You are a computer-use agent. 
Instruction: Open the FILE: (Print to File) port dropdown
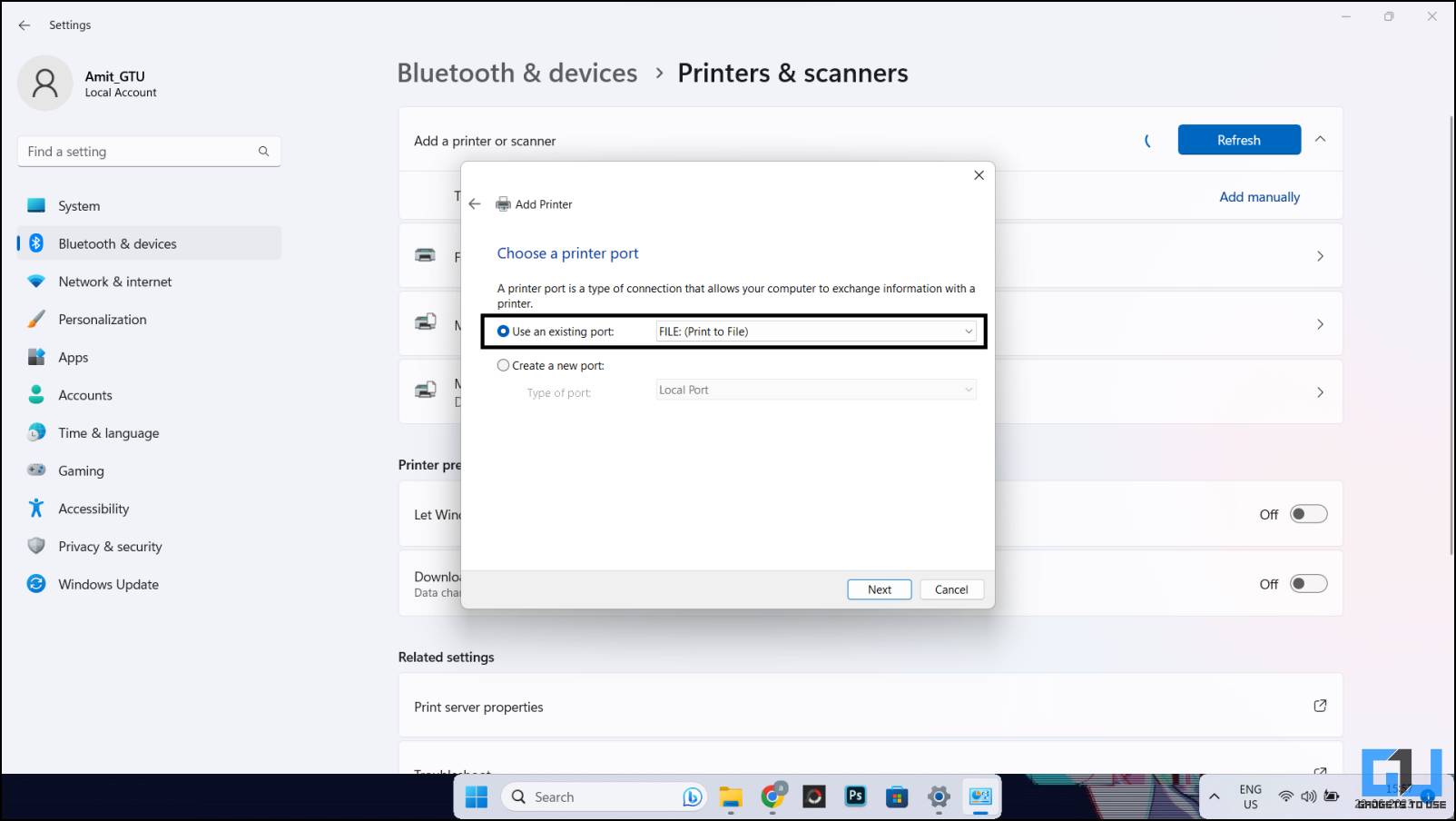(x=816, y=331)
